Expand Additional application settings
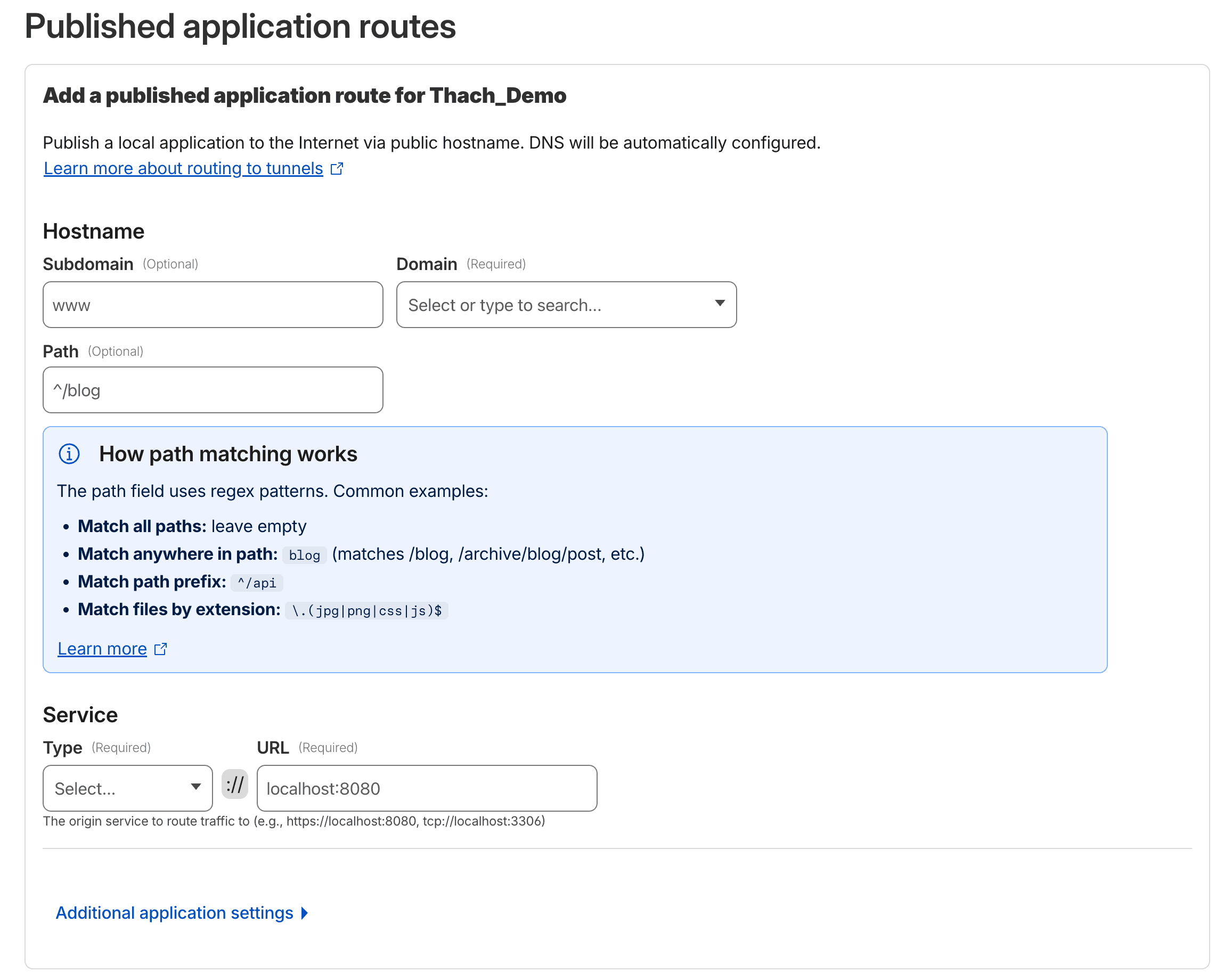 [174, 912]
